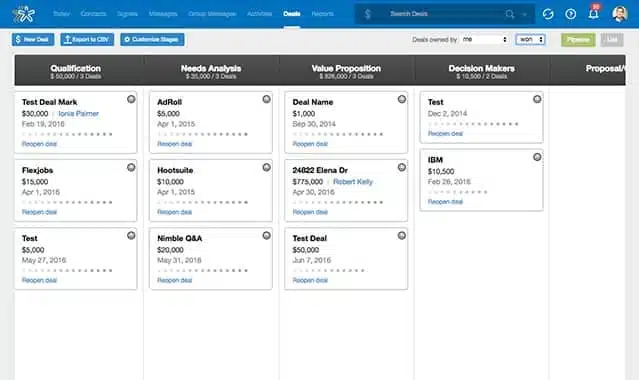This screenshot has width=639, height=380.
Task: Open the 'Nimble Q&A' deal title
Action: click(x=180, y=239)
